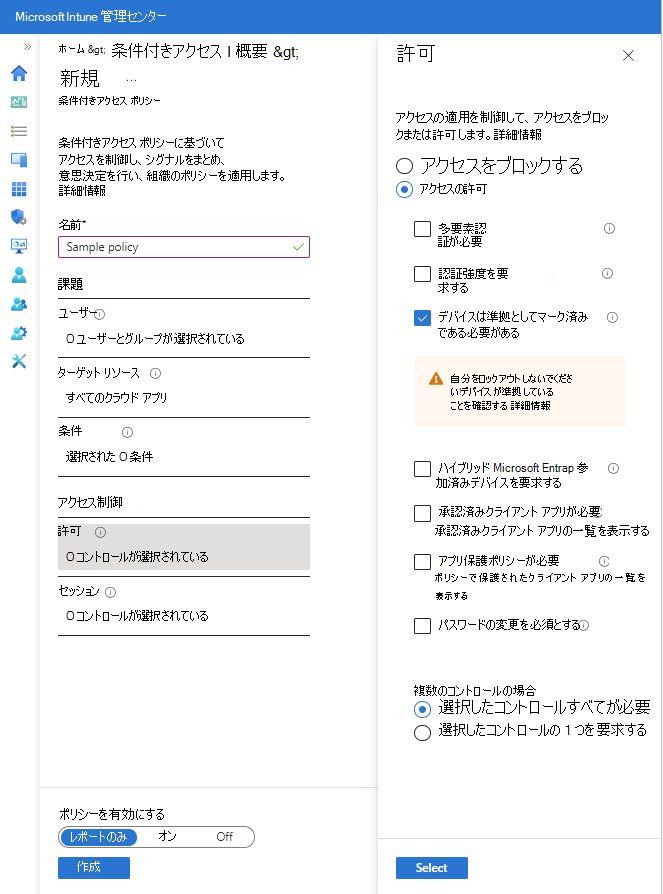Open the Tenant administration gear icon
The height and width of the screenshot is (894, 663).
coord(19,333)
